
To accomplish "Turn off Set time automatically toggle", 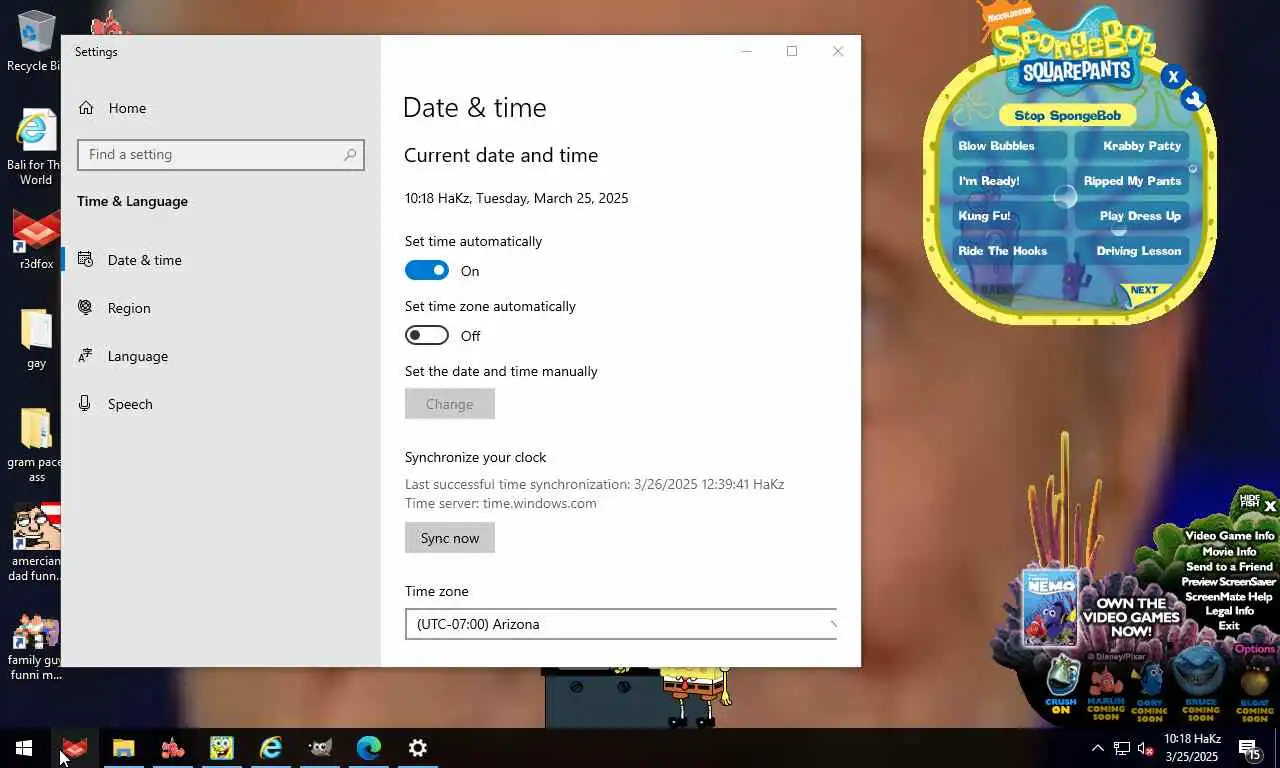I will coord(427,271).
